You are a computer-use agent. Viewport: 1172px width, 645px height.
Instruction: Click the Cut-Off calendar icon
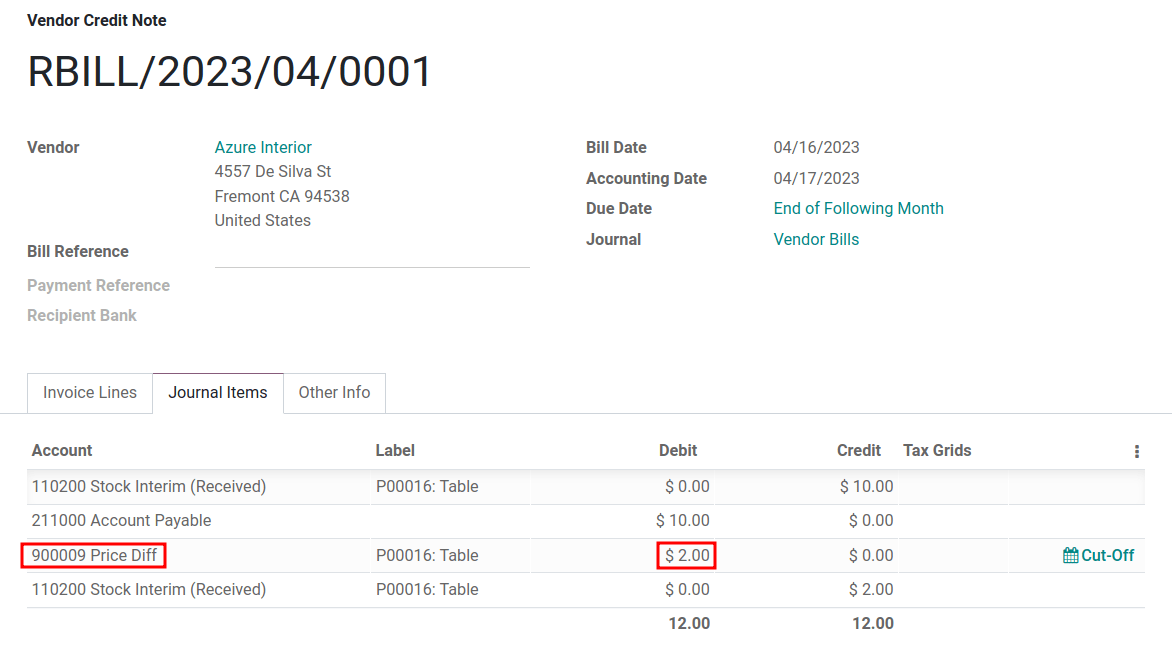coord(1070,556)
